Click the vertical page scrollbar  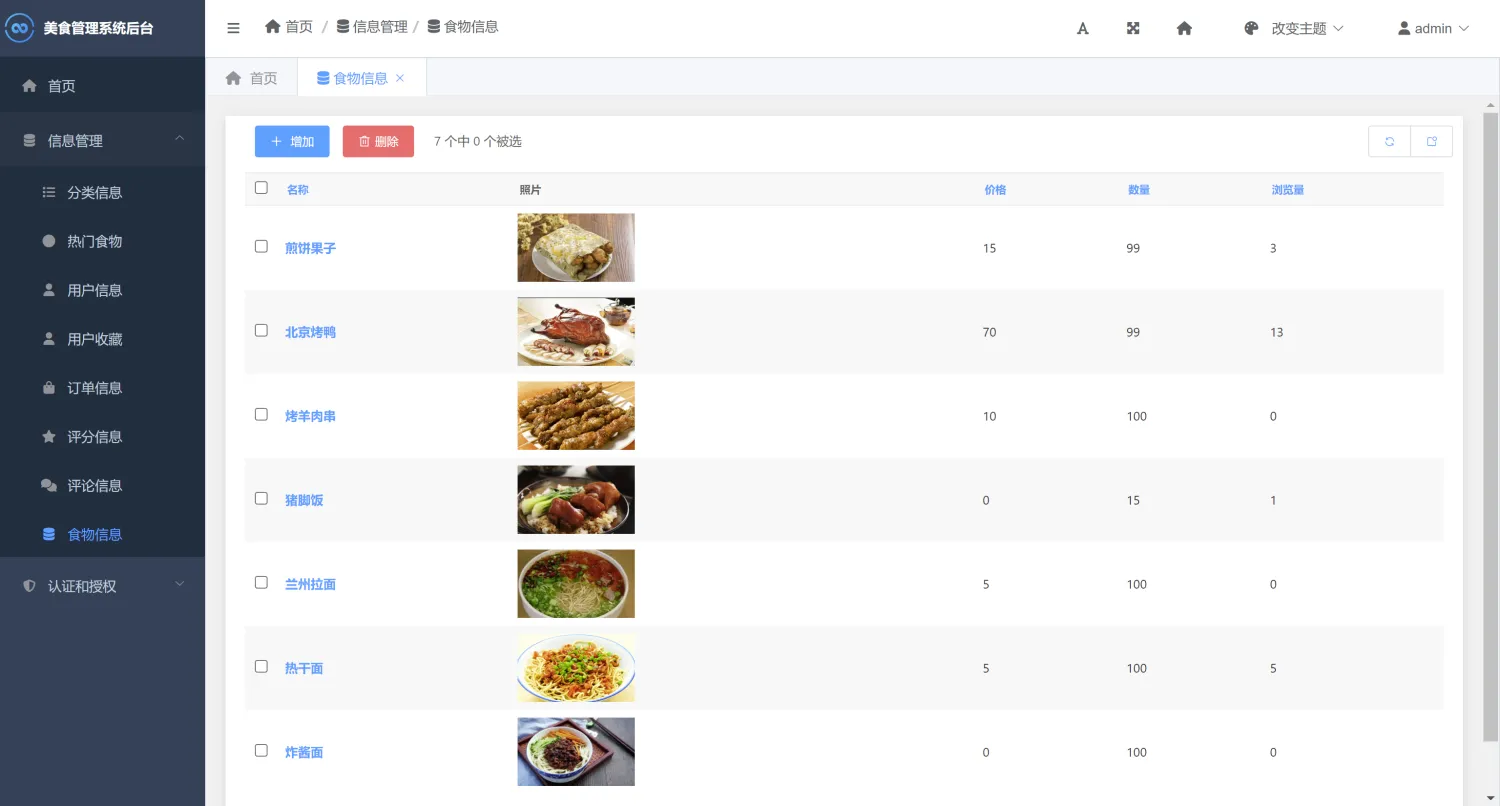1490,428
